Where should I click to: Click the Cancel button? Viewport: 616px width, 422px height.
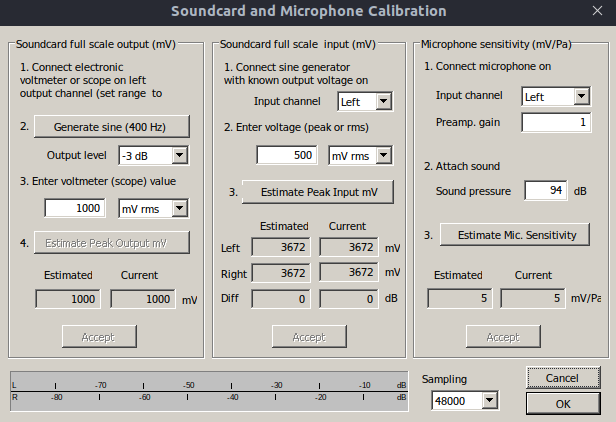pyautogui.click(x=563, y=378)
